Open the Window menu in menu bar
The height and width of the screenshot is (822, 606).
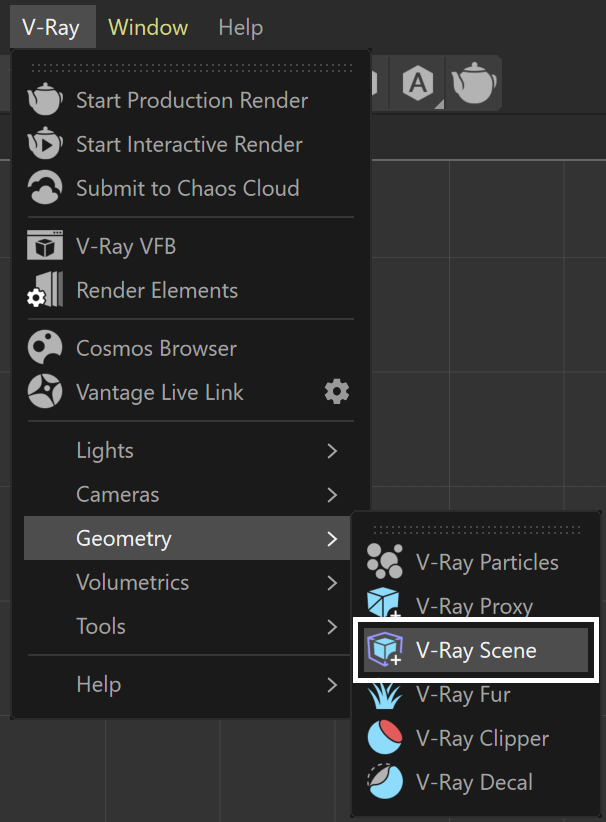(x=148, y=27)
